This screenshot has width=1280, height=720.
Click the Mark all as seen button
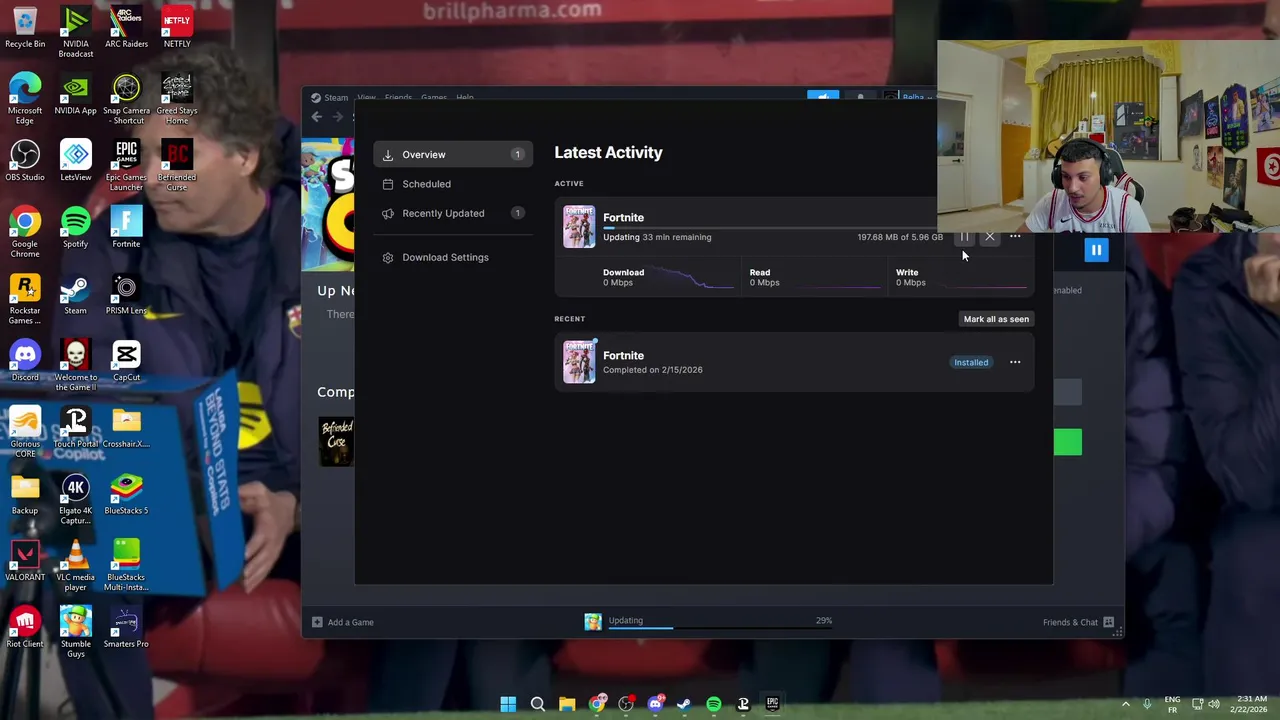tap(996, 319)
